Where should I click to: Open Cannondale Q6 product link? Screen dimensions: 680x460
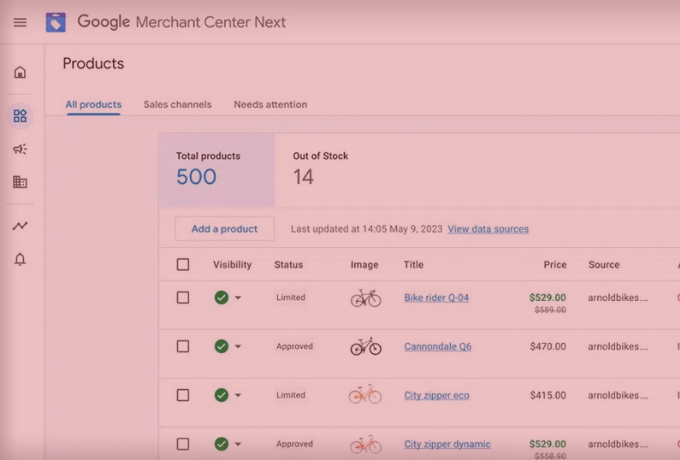(x=438, y=346)
